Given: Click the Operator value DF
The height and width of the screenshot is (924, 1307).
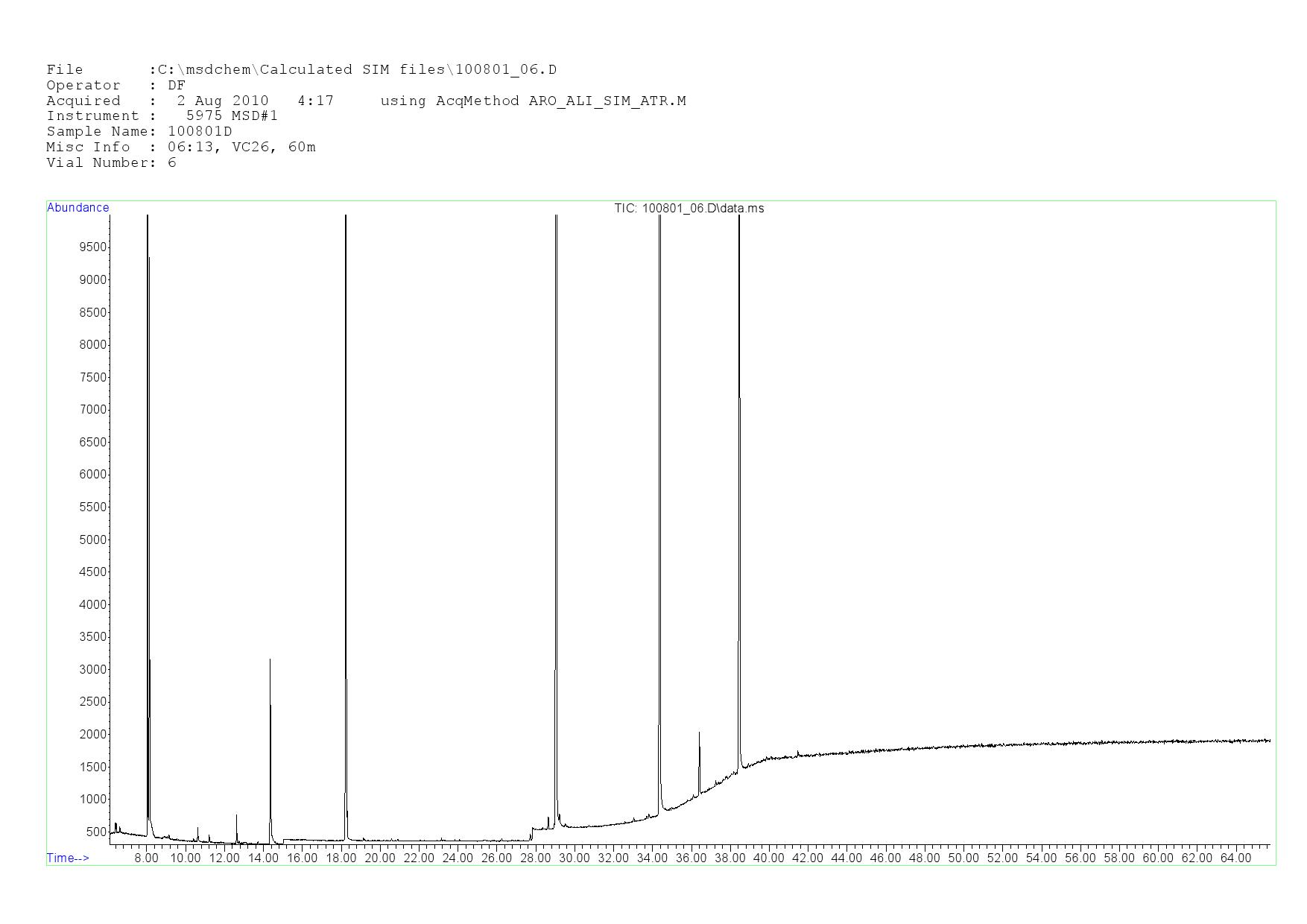Looking at the screenshot, I should [x=177, y=85].
